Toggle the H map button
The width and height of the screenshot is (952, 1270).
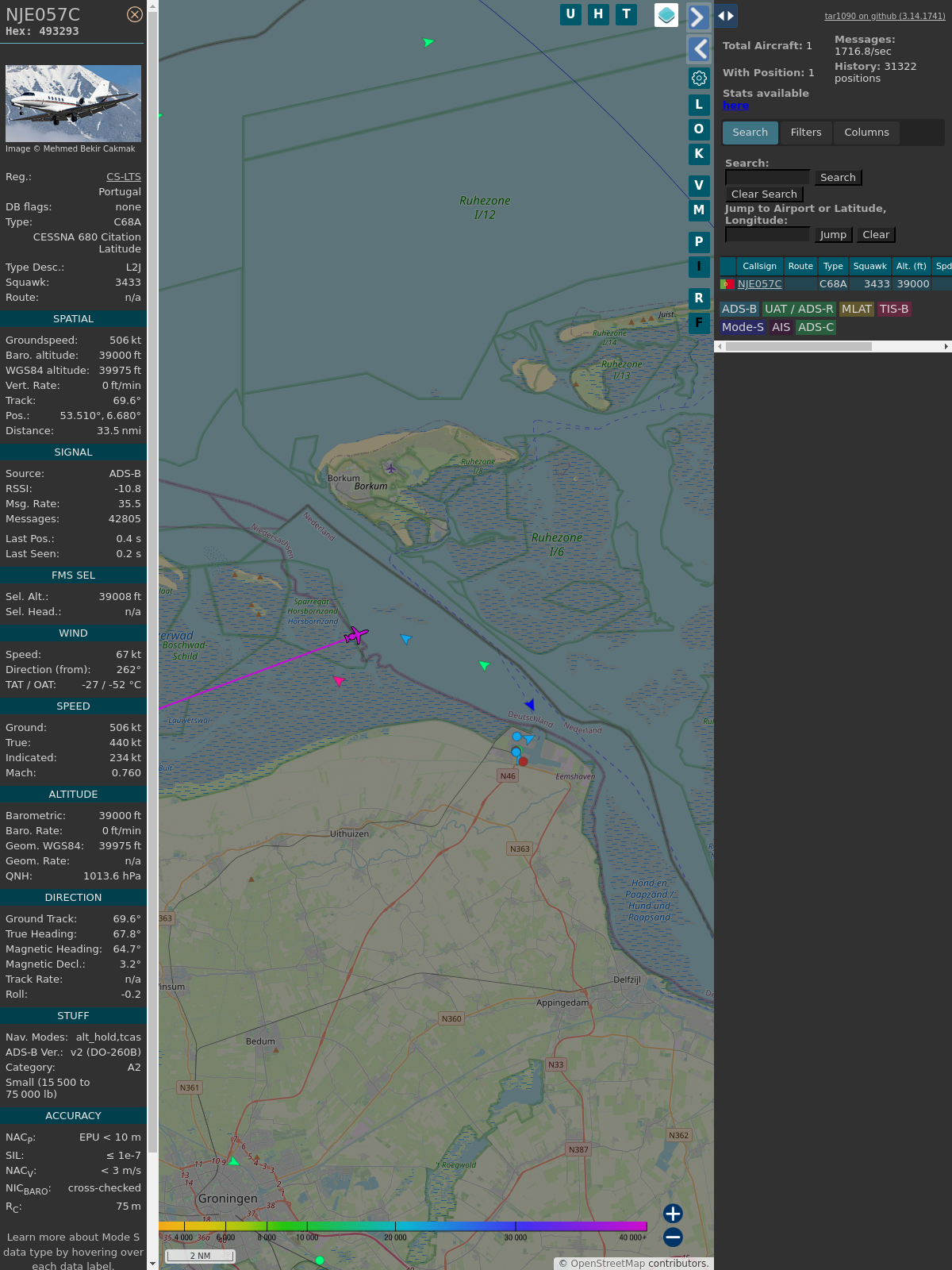pyautogui.click(x=598, y=14)
